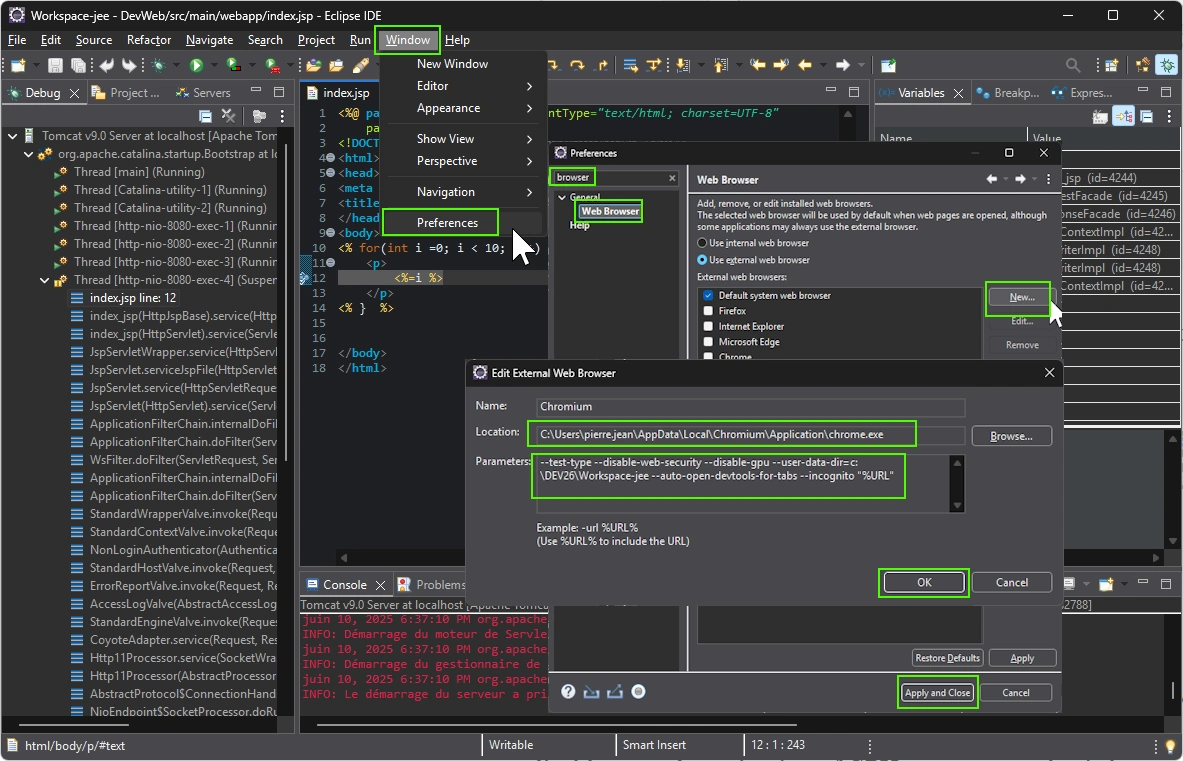Image resolution: width=1183 pixels, height=761 pixels.
Task: Click the editor horizontal scrollbar left arrow
Action: 344,558
